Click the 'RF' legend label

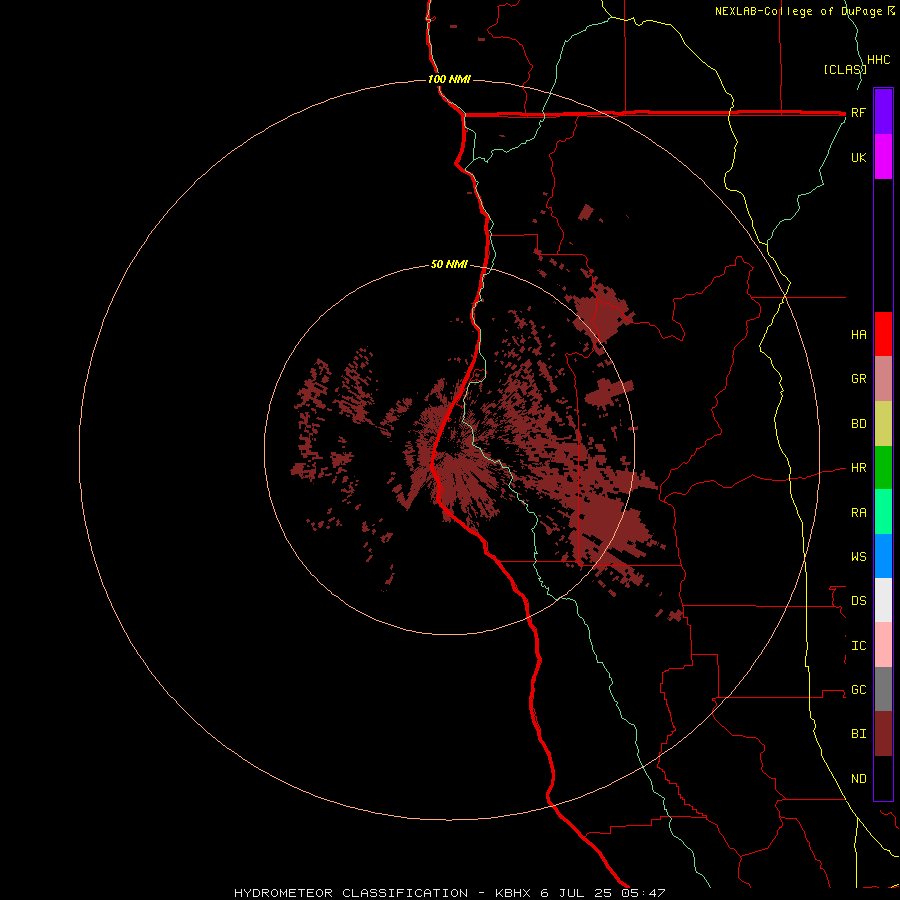pyautogui.click(x=859, y=112)
